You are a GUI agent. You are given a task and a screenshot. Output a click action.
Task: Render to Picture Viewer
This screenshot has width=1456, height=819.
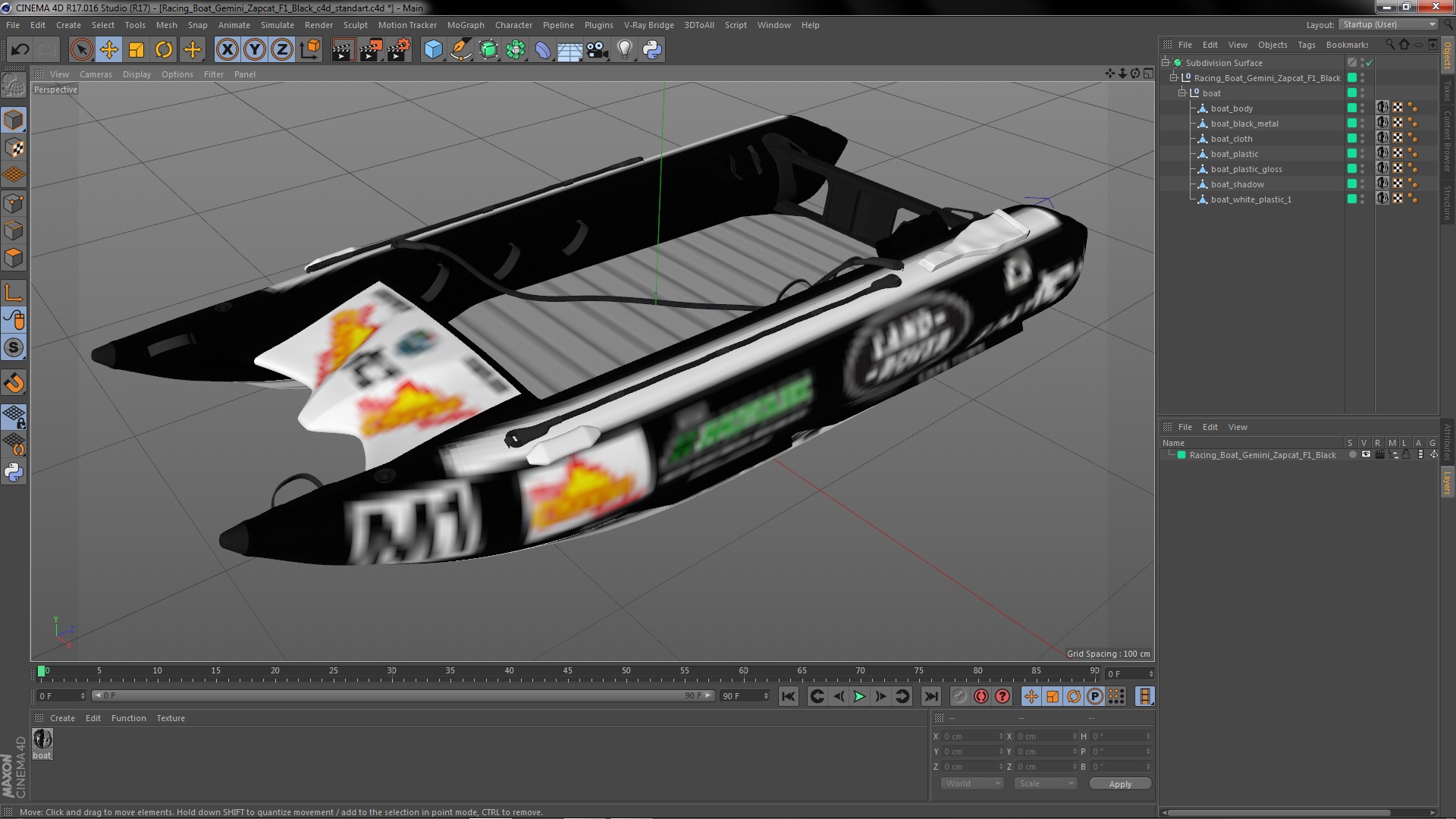click(x=371, y=50)
